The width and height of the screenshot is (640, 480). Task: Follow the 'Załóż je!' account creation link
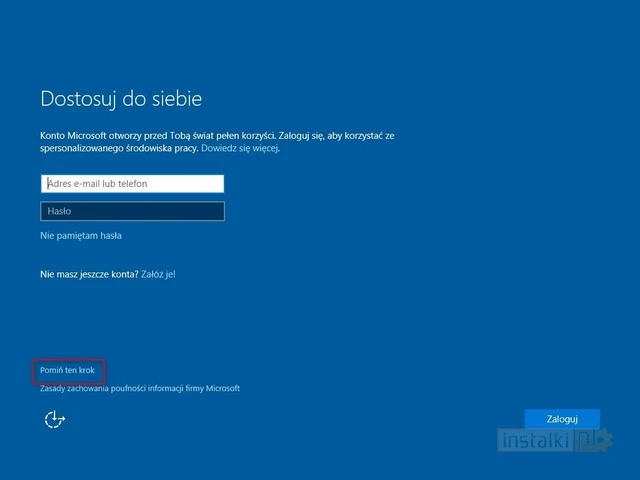(158, 273)
